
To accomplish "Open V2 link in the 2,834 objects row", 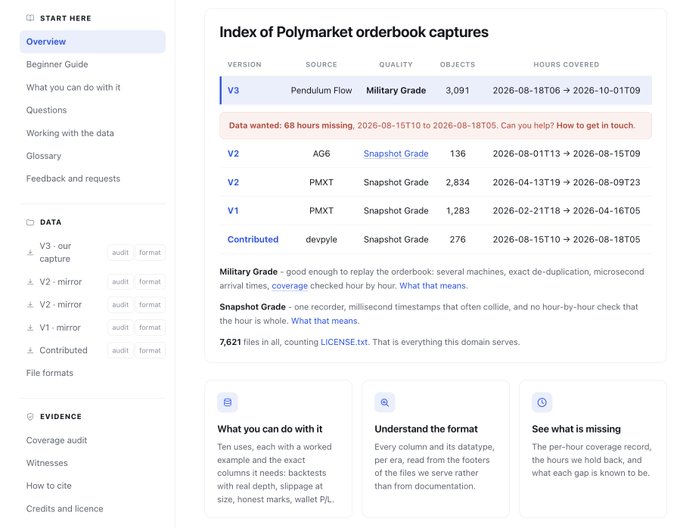I will click(x=233, y=182).
